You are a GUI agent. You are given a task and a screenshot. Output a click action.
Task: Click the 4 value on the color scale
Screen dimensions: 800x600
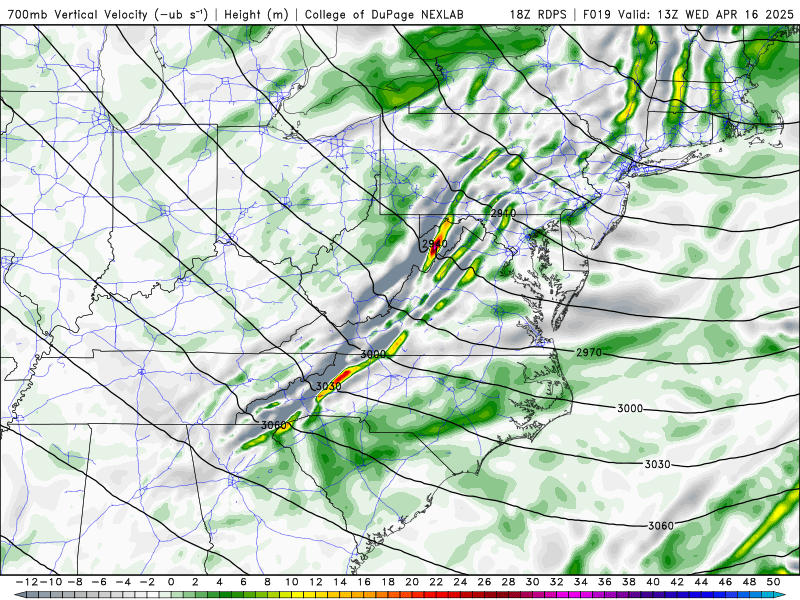[x=219, y=582]
